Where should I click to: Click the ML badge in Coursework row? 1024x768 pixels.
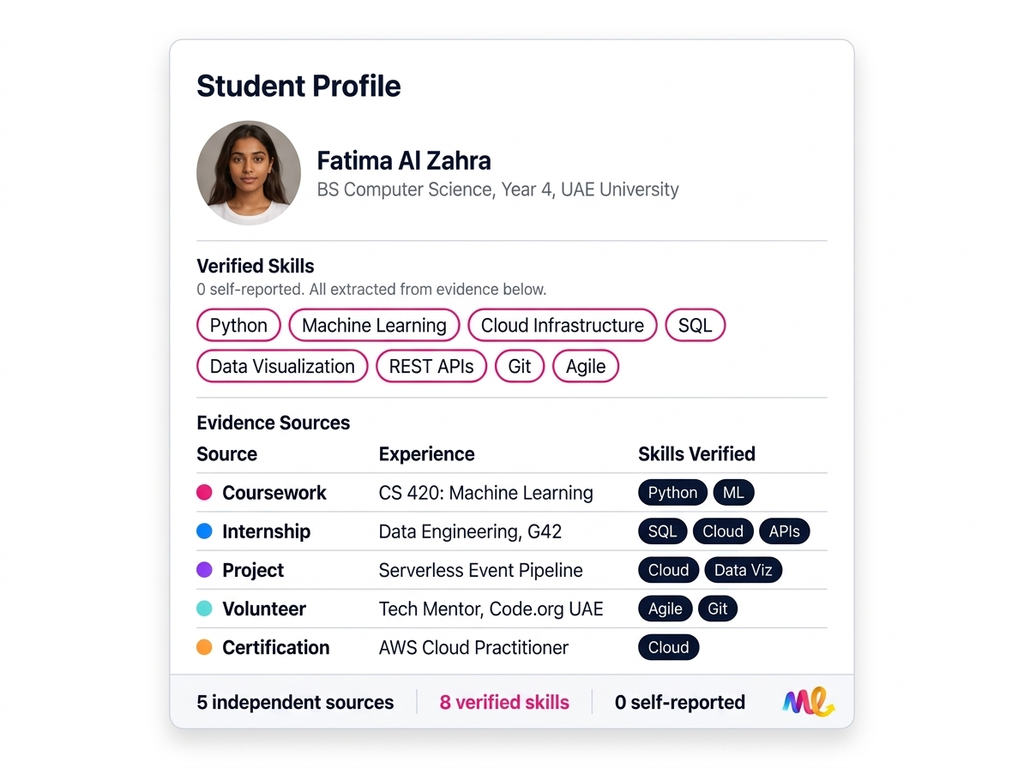[733, 492]
